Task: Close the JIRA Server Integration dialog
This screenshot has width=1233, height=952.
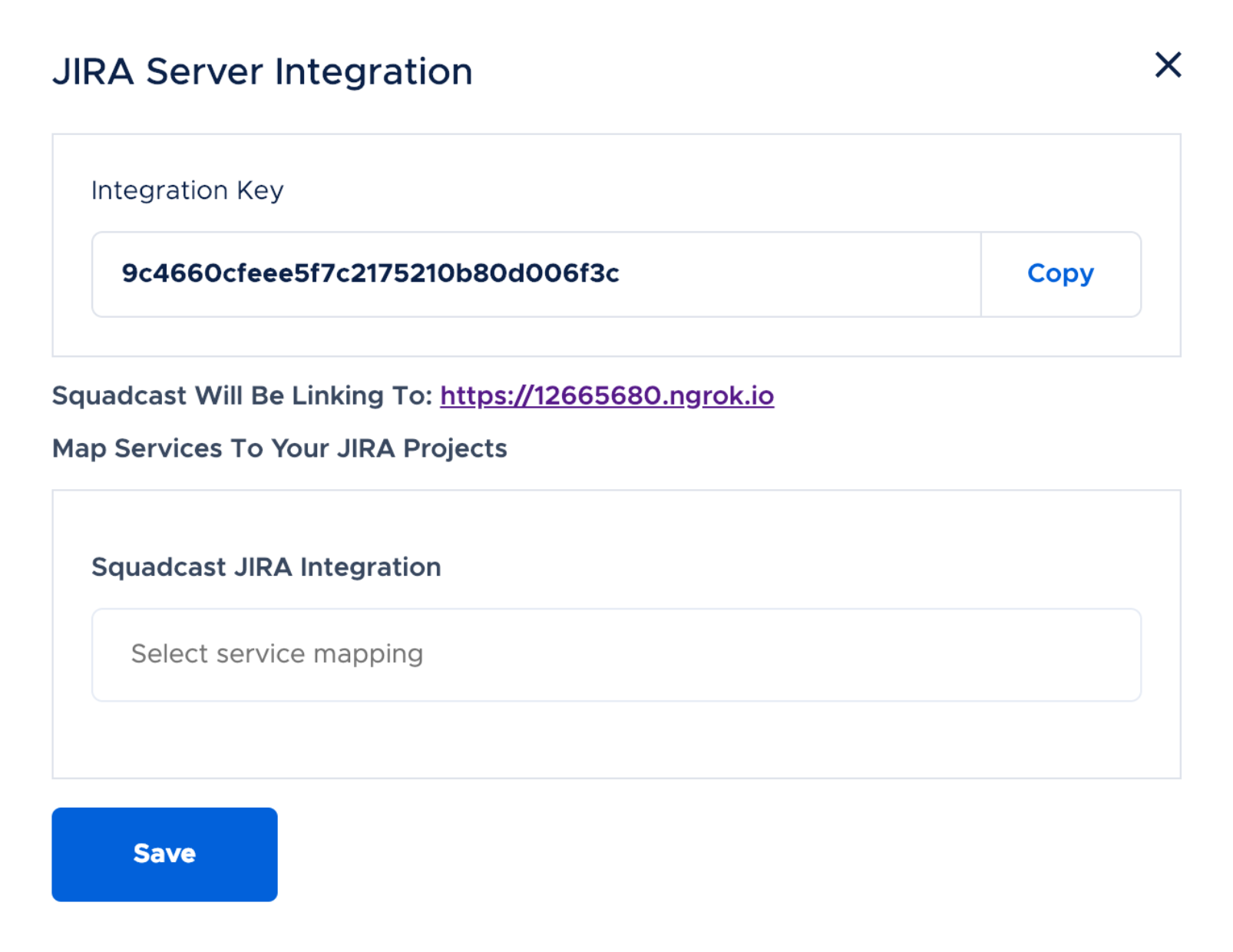Action: pyautogui.click(x=1168, y=65)
